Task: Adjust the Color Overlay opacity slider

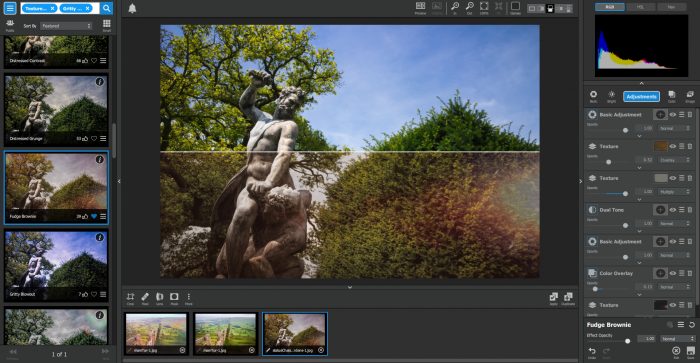Action: (596, 289)
